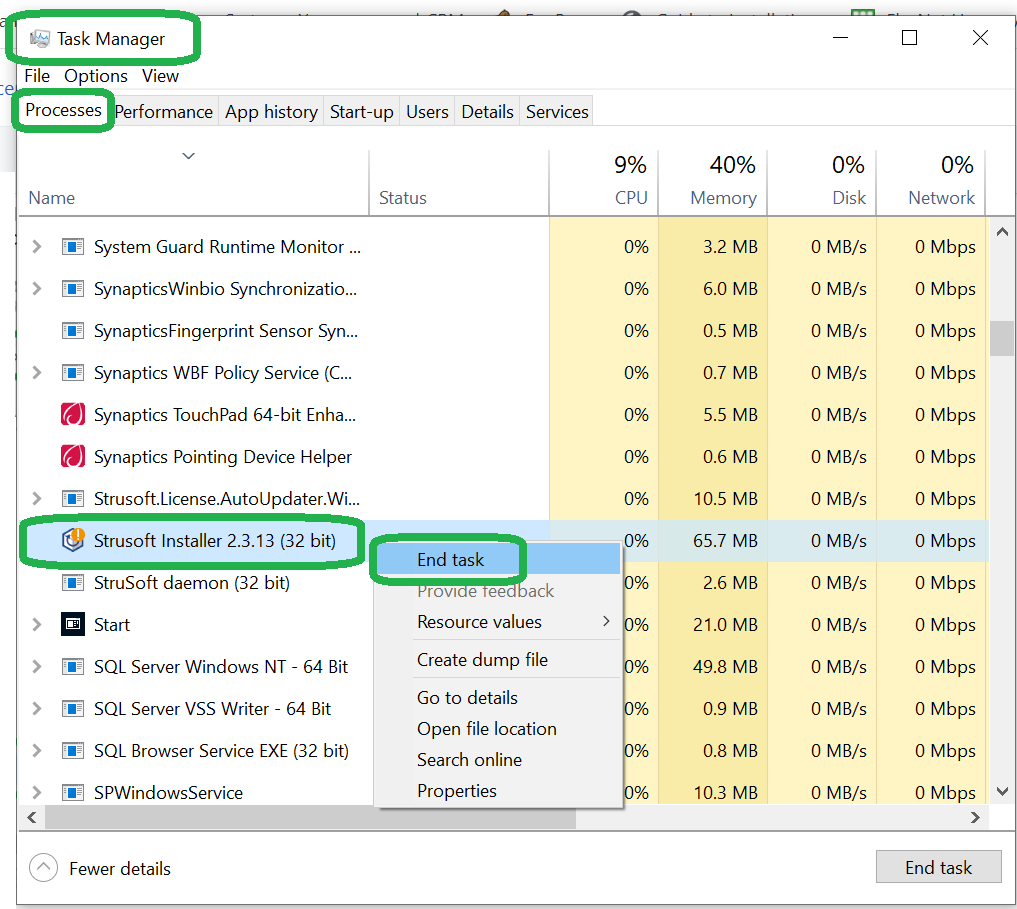
Task: Click the vertical scrollbar thumb
Action: tap(1002, 339)
